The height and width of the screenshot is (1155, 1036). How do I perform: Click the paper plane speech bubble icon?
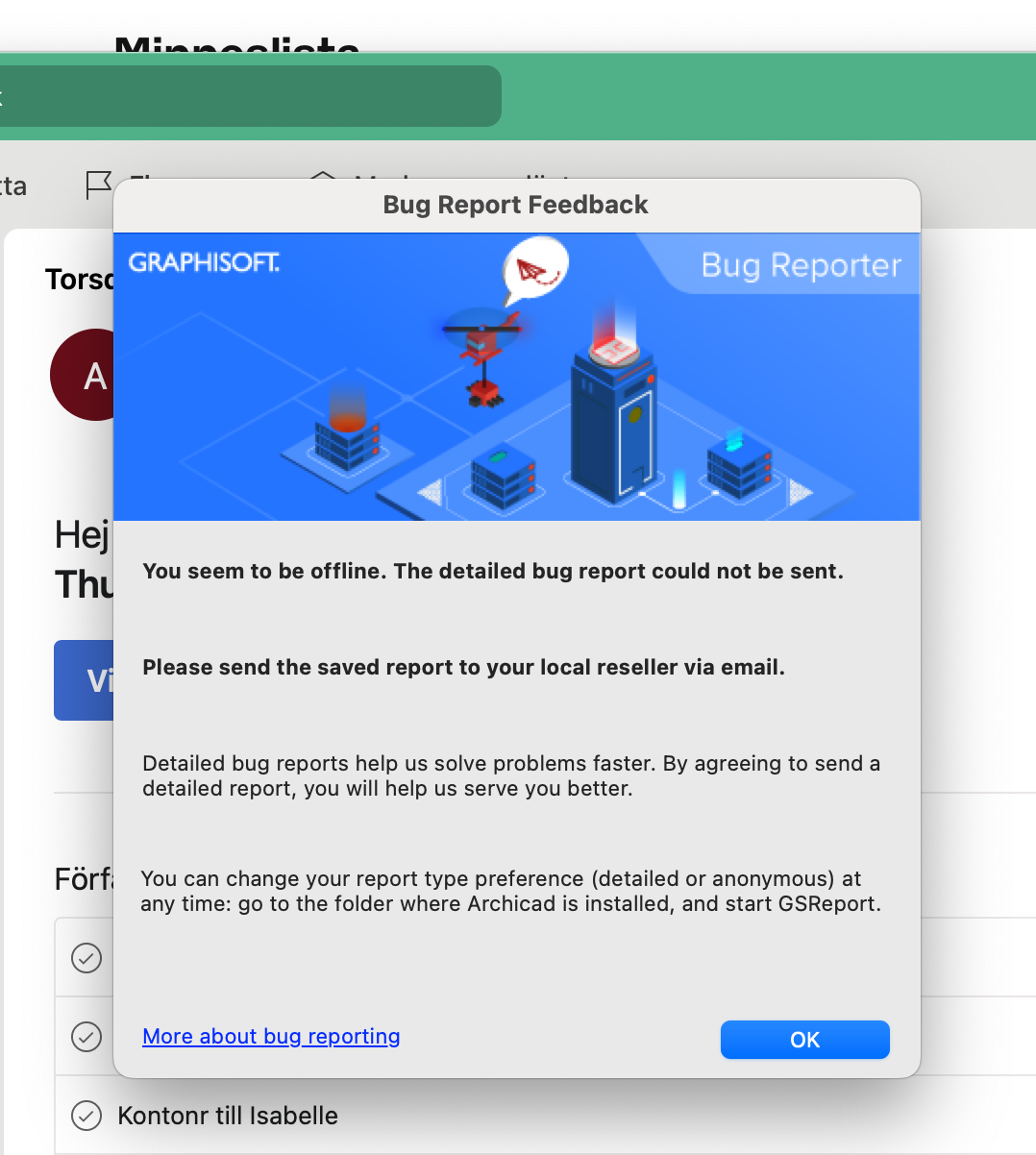click(535, 270)
